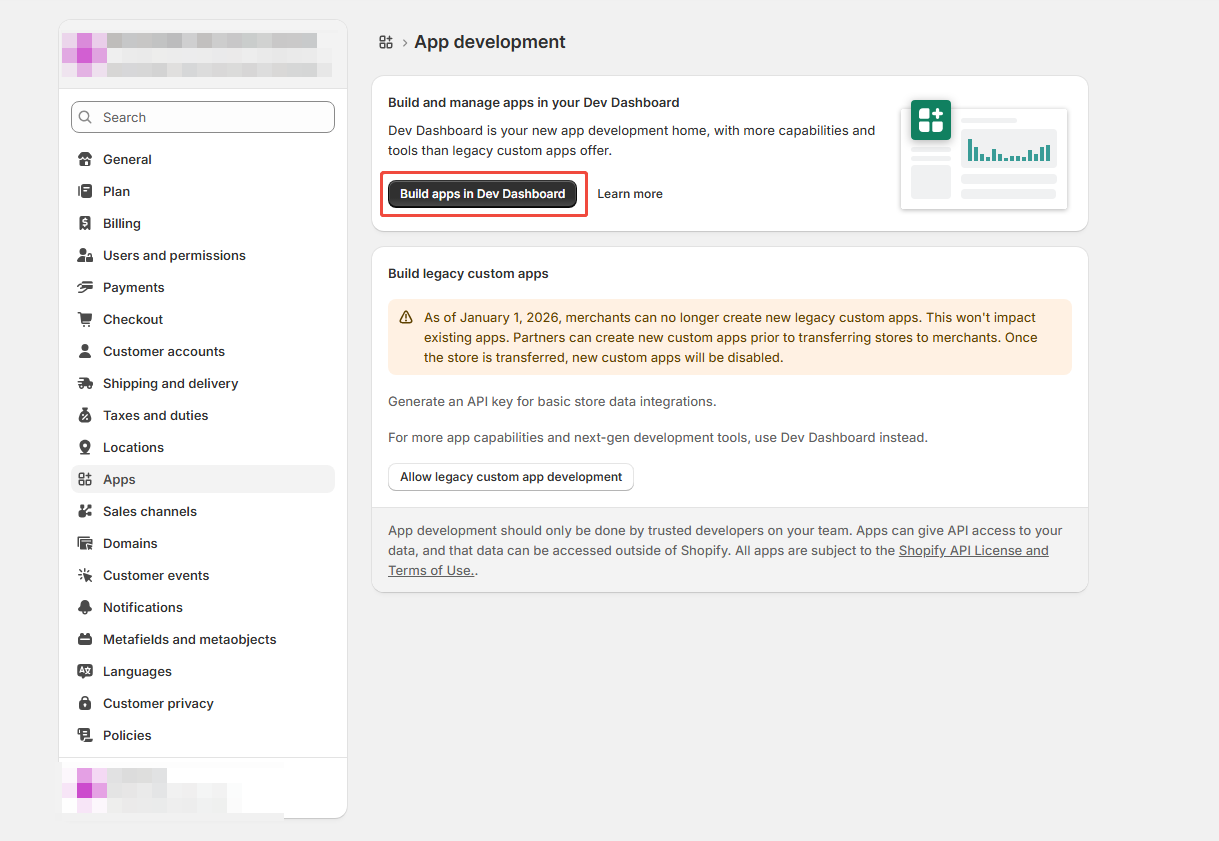Go to Users and permissions
The height and width of the screenshot is (841, 1219).
coord(174,255)
